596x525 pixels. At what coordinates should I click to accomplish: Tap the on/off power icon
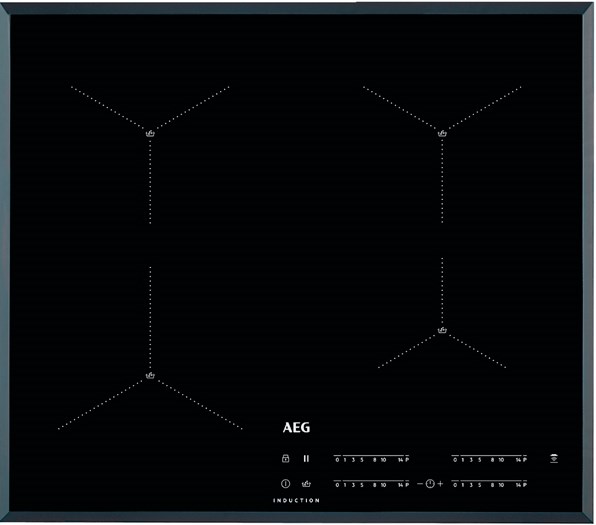pyautogui.click(x=285, y=484)
